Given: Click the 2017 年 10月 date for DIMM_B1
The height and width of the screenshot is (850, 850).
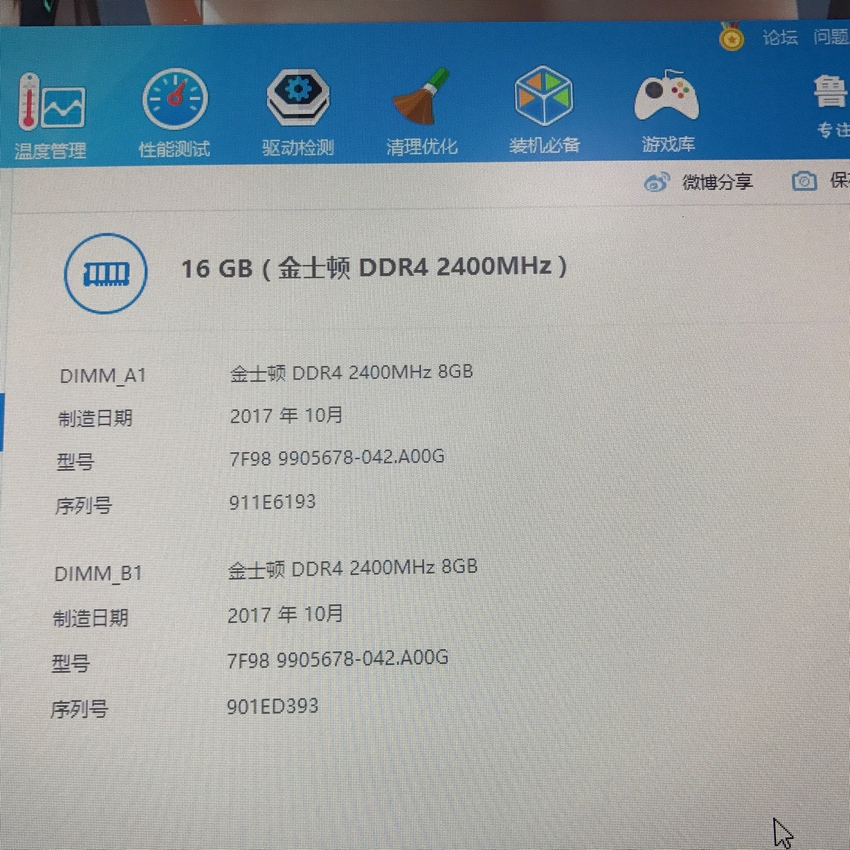Looking at the screenshot, I should (285, 615).
